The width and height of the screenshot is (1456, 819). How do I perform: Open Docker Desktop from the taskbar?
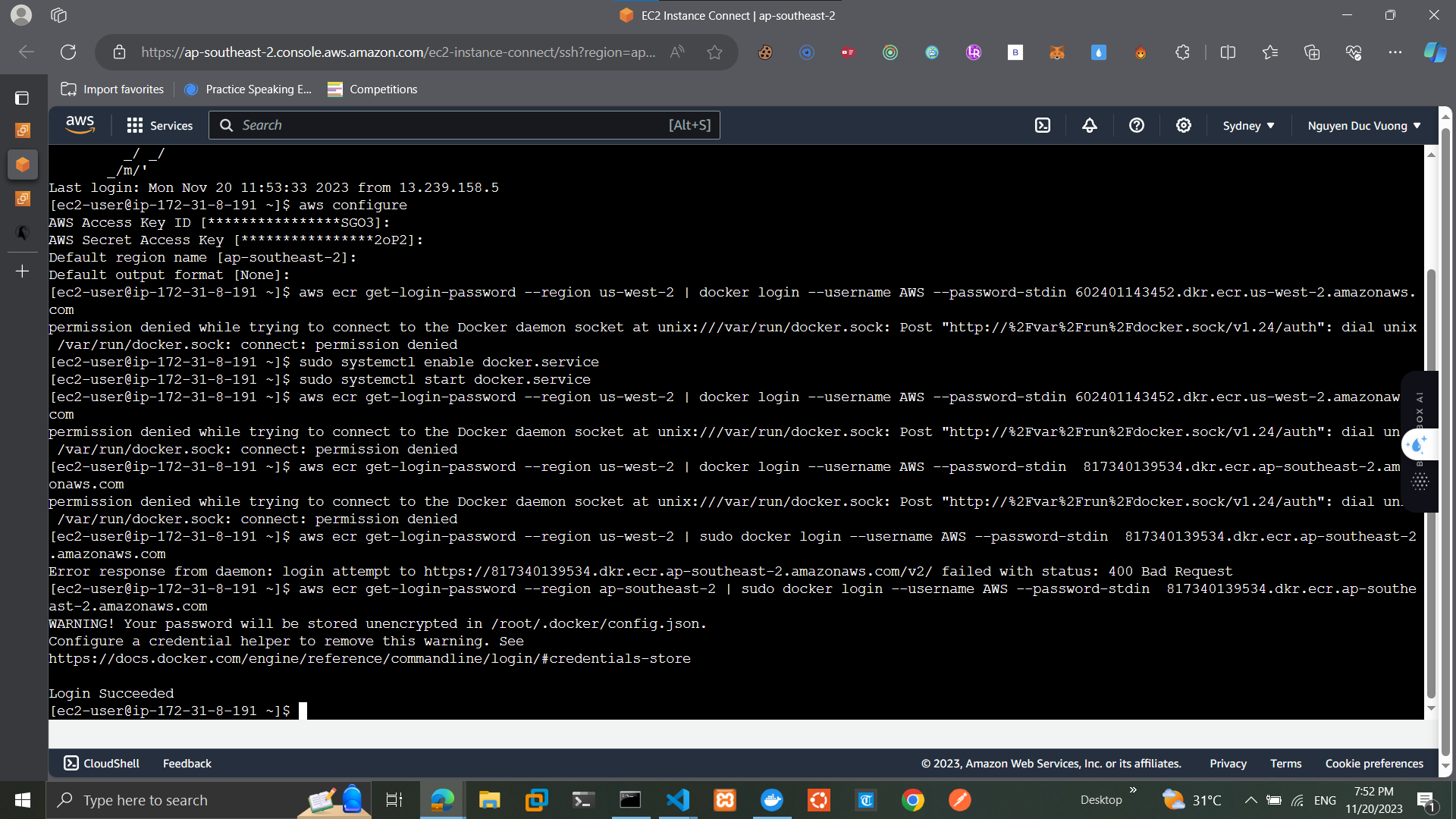pos(772,800)
